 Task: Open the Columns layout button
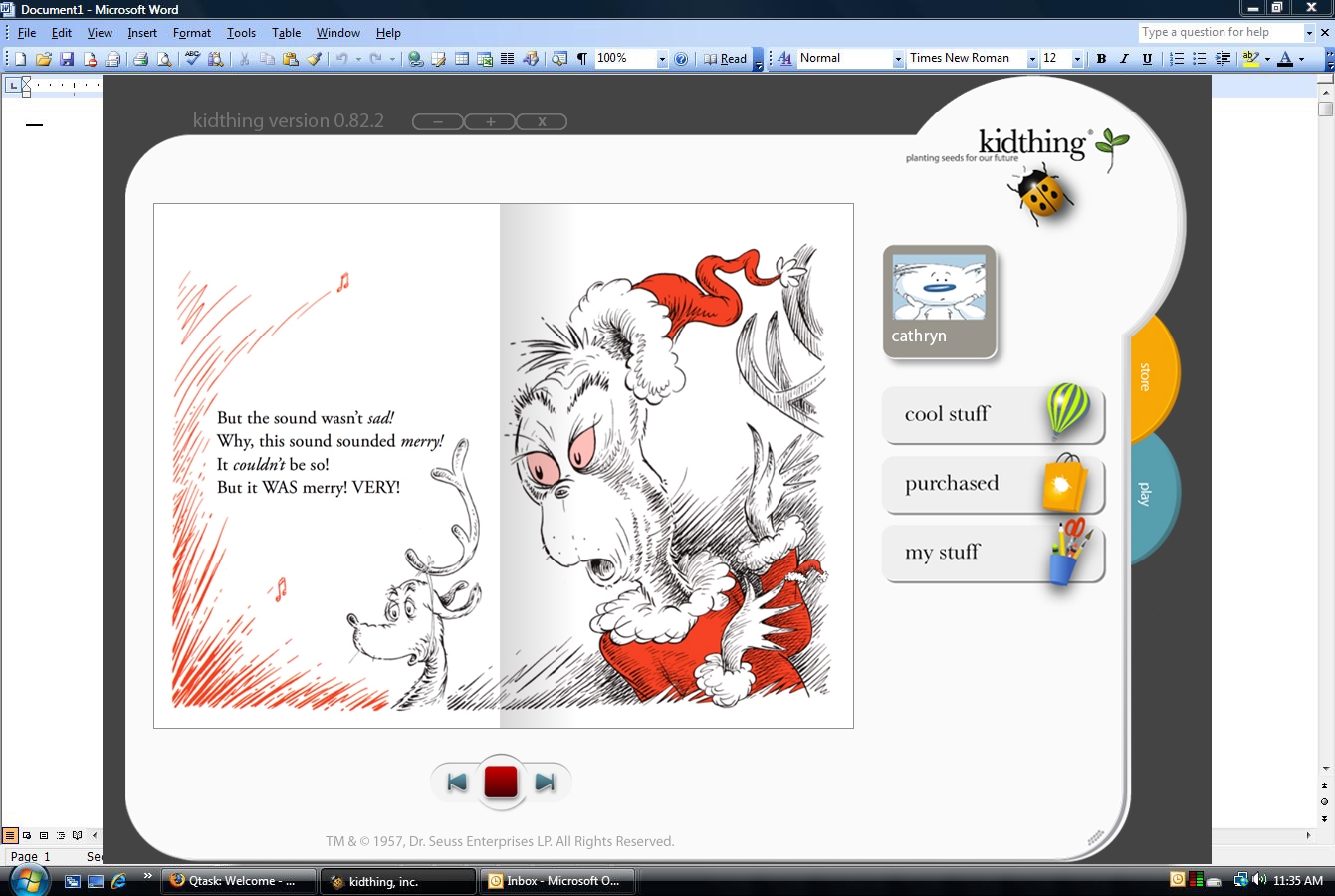coord(508,59)
